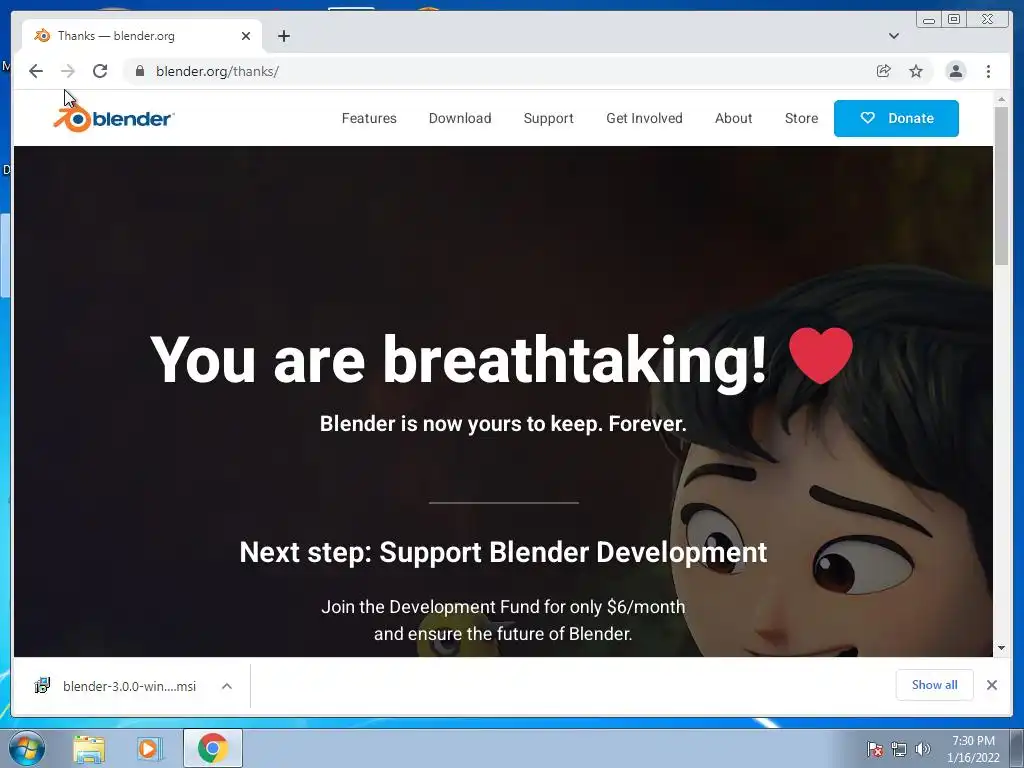Click the blue Donate button
Viewport: 1024px width, 768px height.
pos(896,118)
